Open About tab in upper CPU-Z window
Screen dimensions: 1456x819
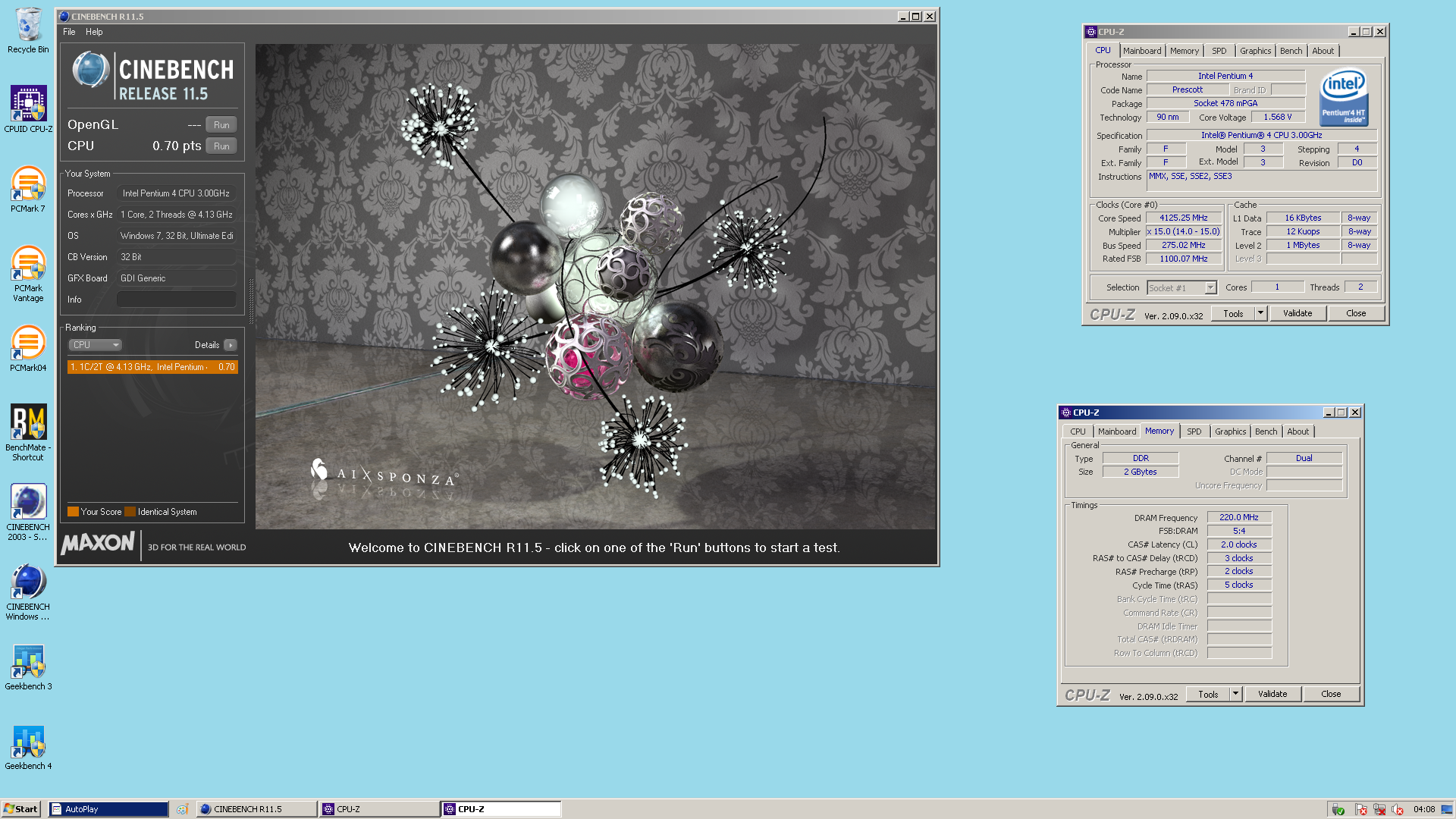pyautogui.click(x=1323, y=51)
